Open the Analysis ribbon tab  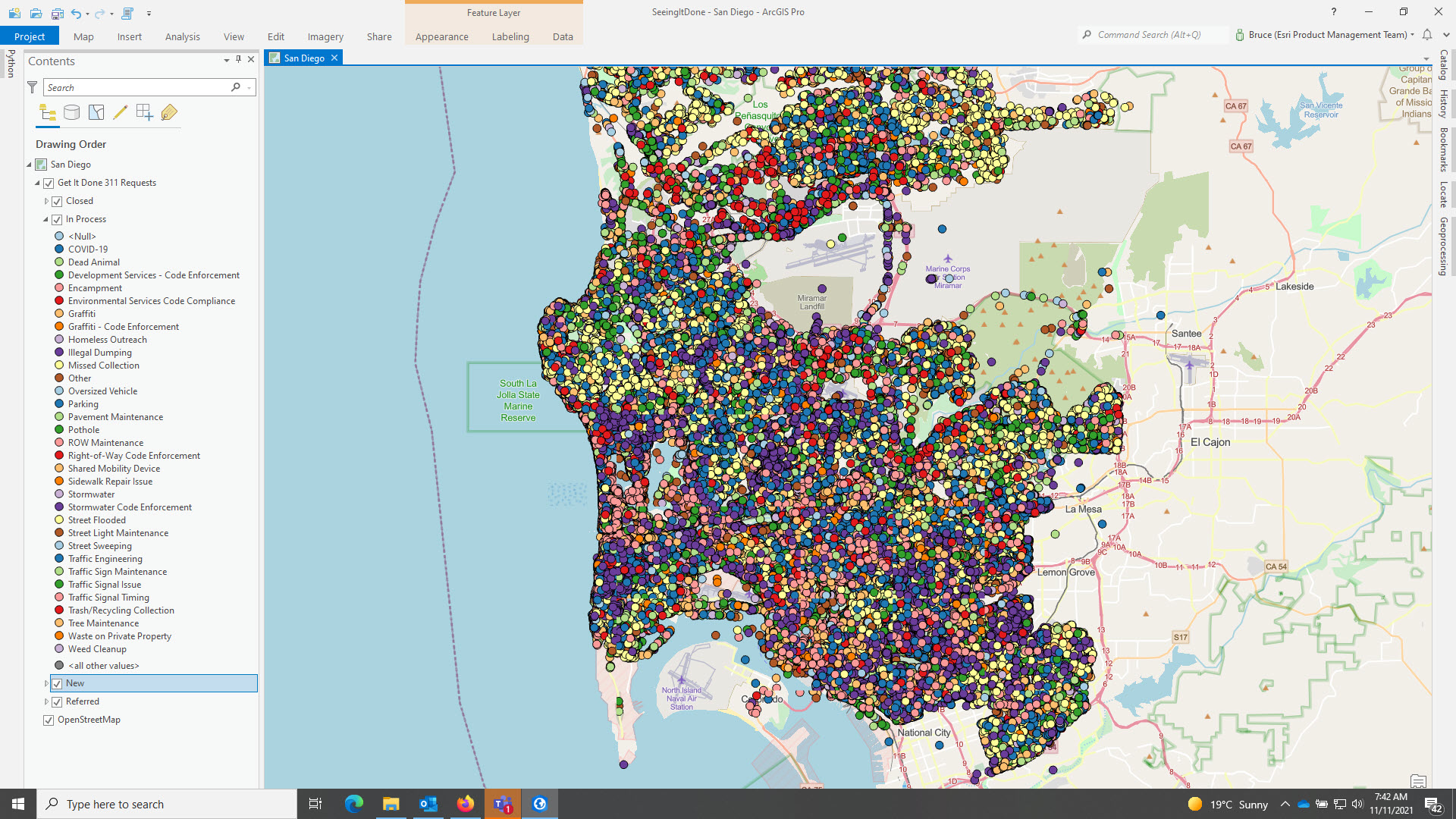pyautogui.click(x=183, y=36)
